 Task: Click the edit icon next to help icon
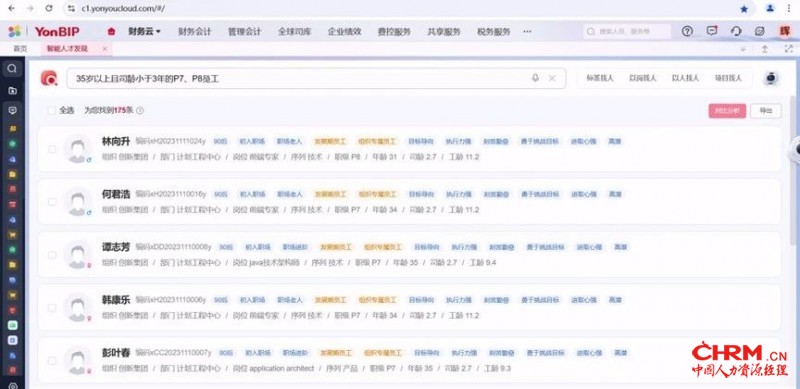tap(760, 31)
